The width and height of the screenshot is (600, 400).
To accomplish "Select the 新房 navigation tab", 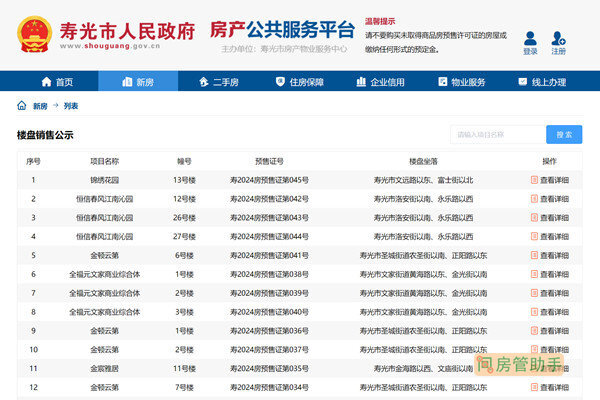I will point(138,82).
